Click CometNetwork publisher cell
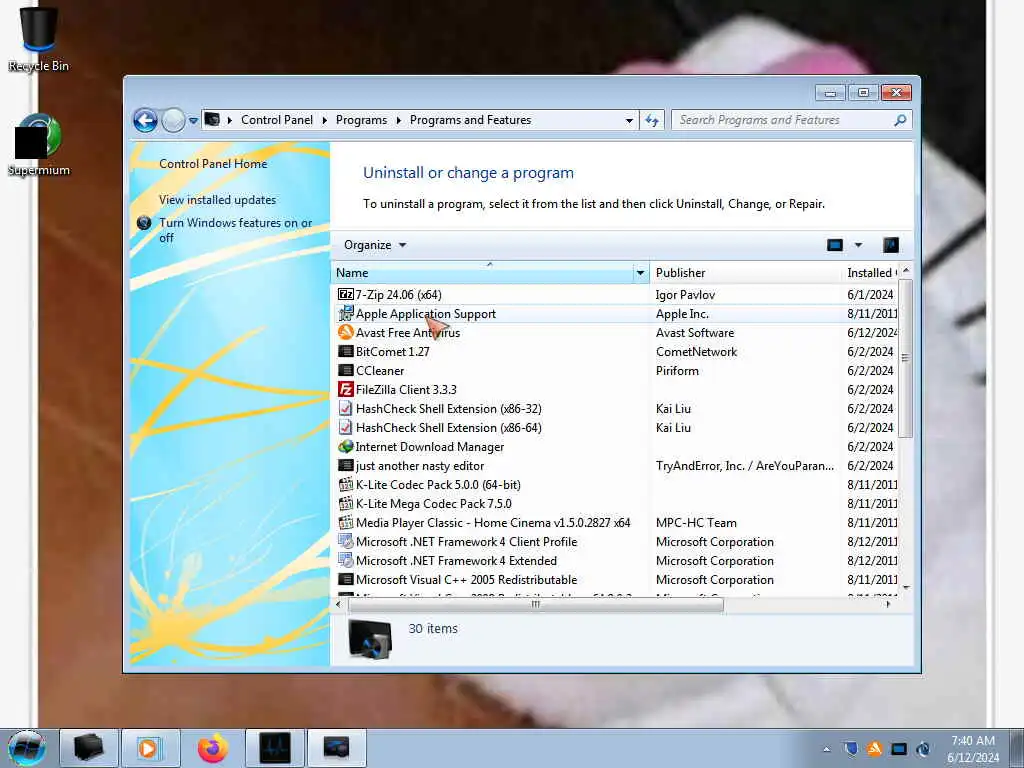 click(x=696, y=352)
